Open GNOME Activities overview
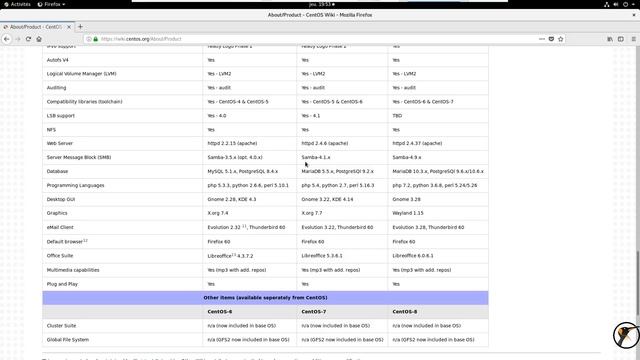Image resolution: width=640 pixels, height=360 pixels. (17, 4)
